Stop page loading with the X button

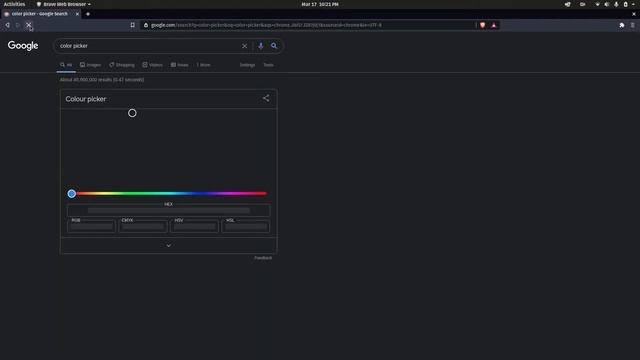coord(29,25)
